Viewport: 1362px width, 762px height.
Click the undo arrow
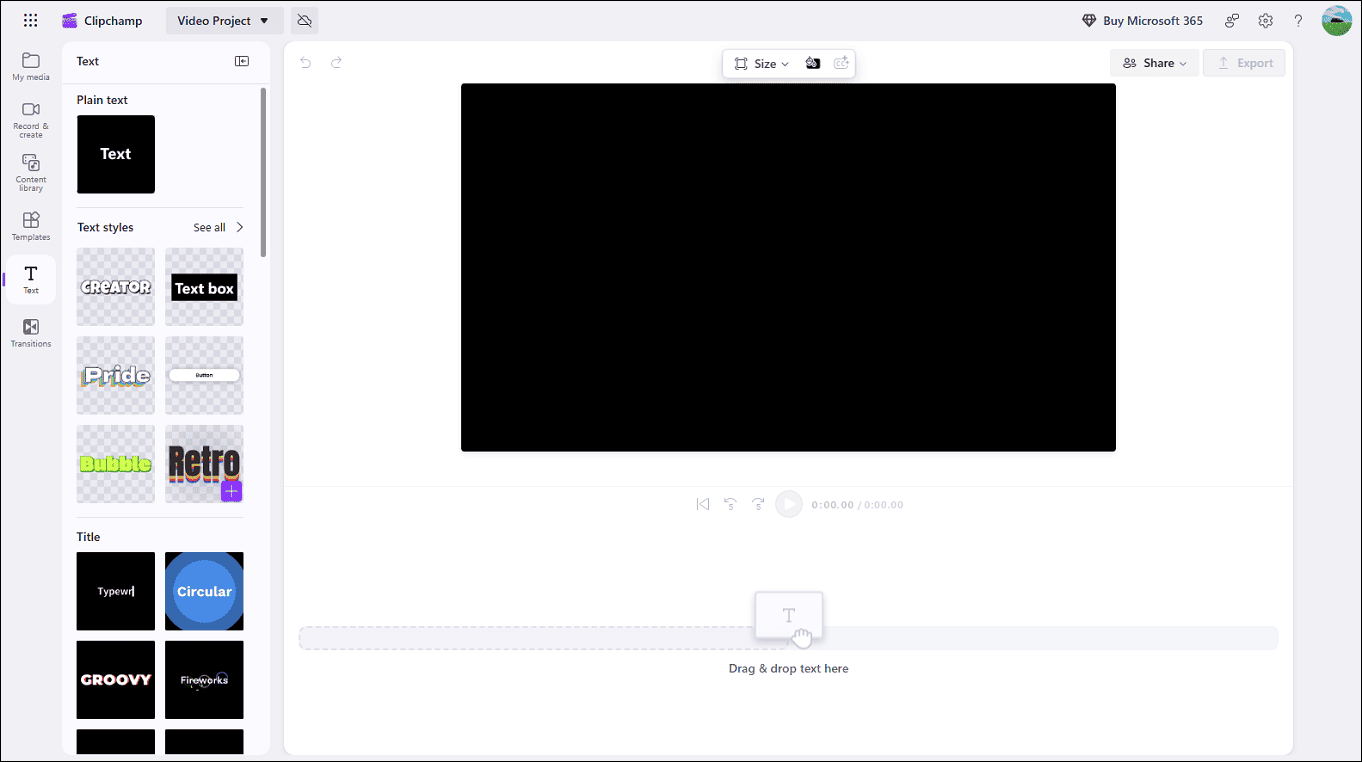coord(306,62)
